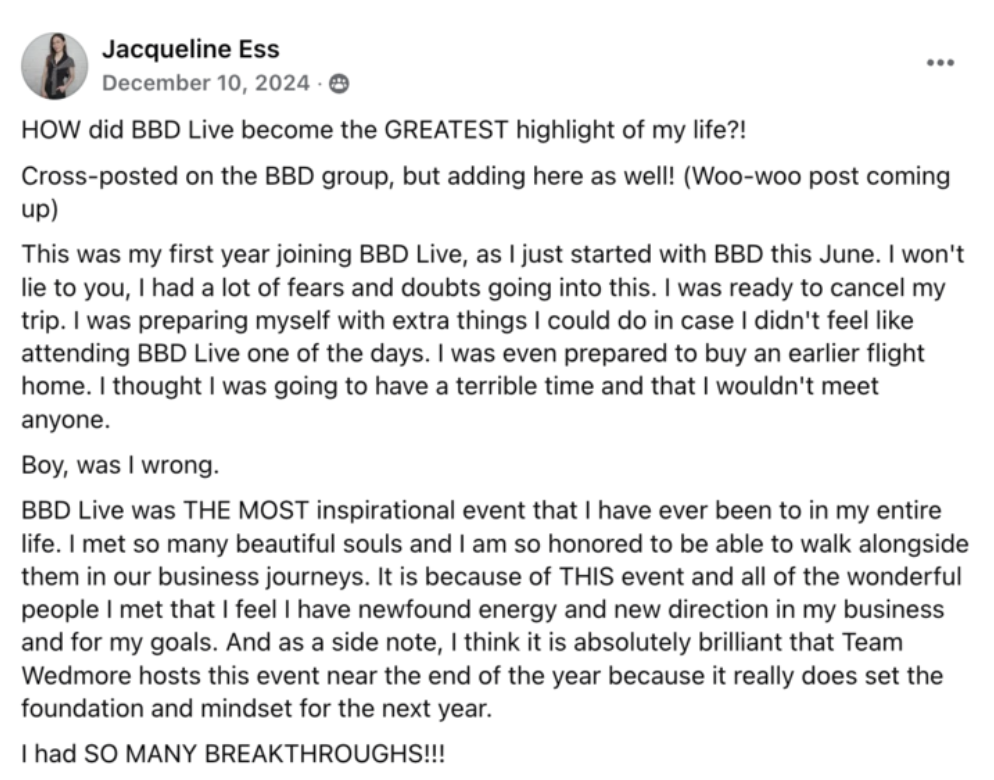Click the word GREATEST in the headline
Screen dimensions: 994x780
tap(447, 131)
